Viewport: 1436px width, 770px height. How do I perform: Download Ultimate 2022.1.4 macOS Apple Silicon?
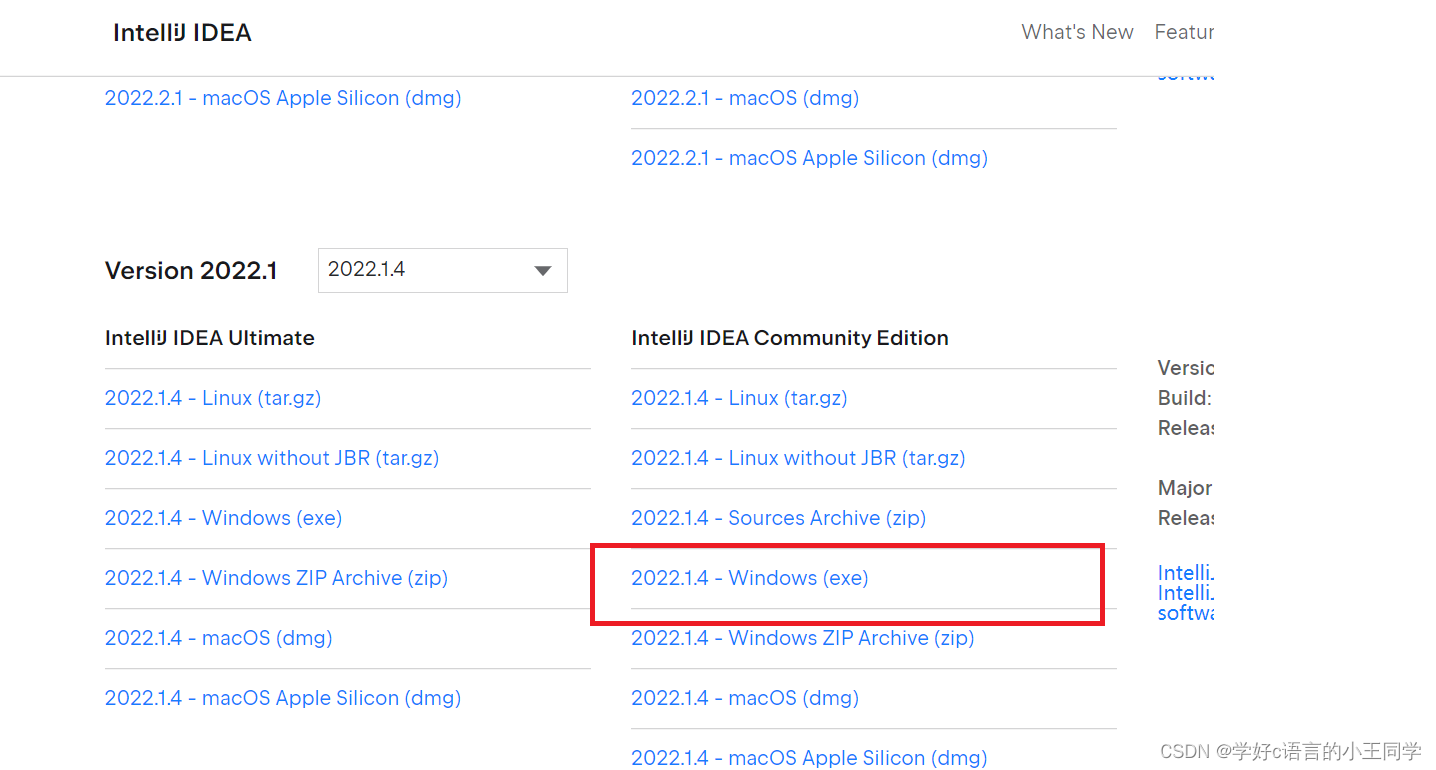pos(283,698)
